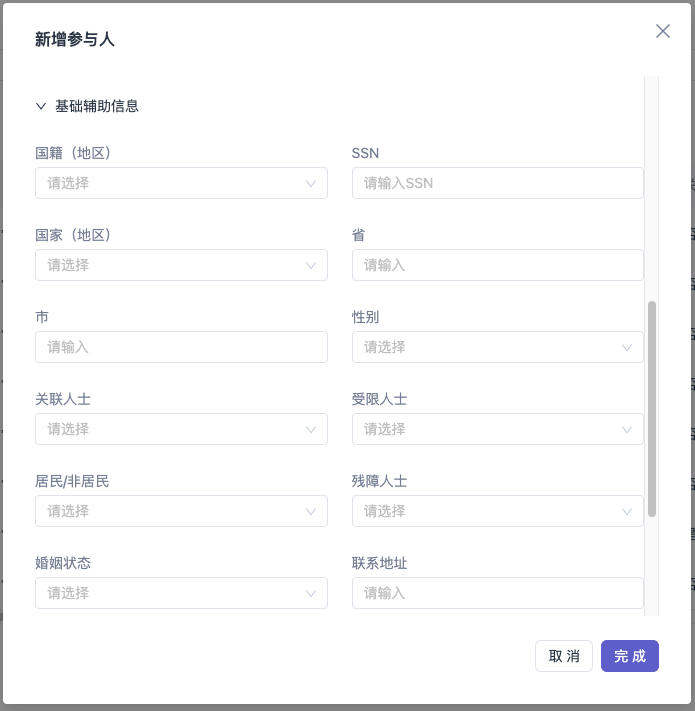This screenshot has width=695, height=711.
Task: Open the 性别 dropdown
Action: pos(498,347)
